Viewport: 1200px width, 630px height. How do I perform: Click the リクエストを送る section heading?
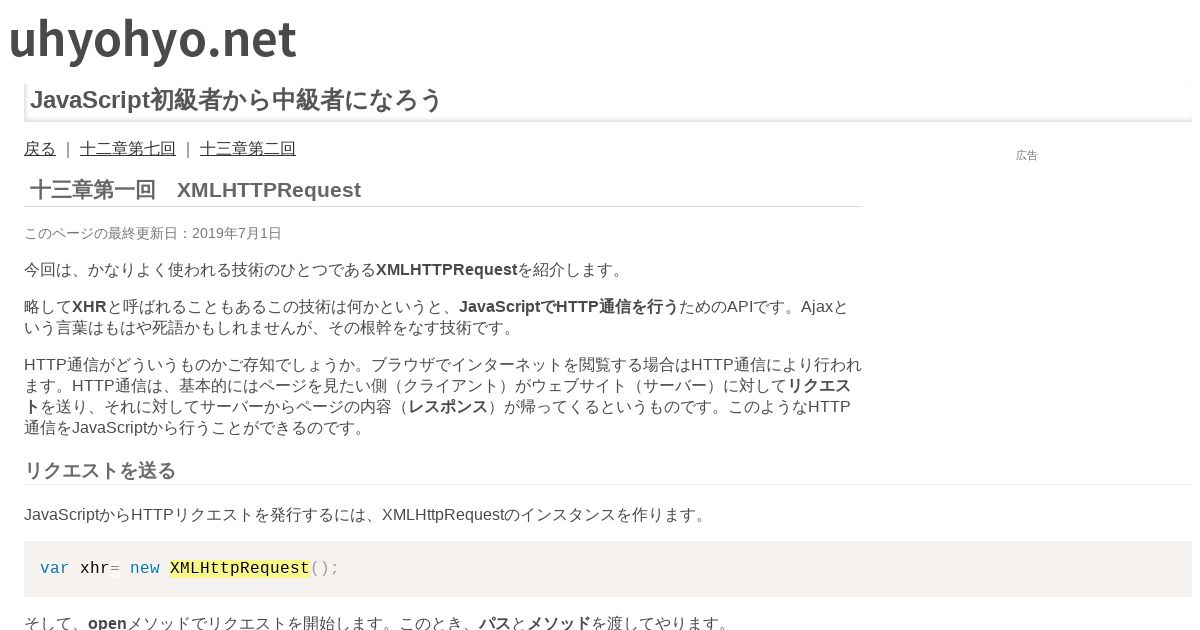[100, 471]
